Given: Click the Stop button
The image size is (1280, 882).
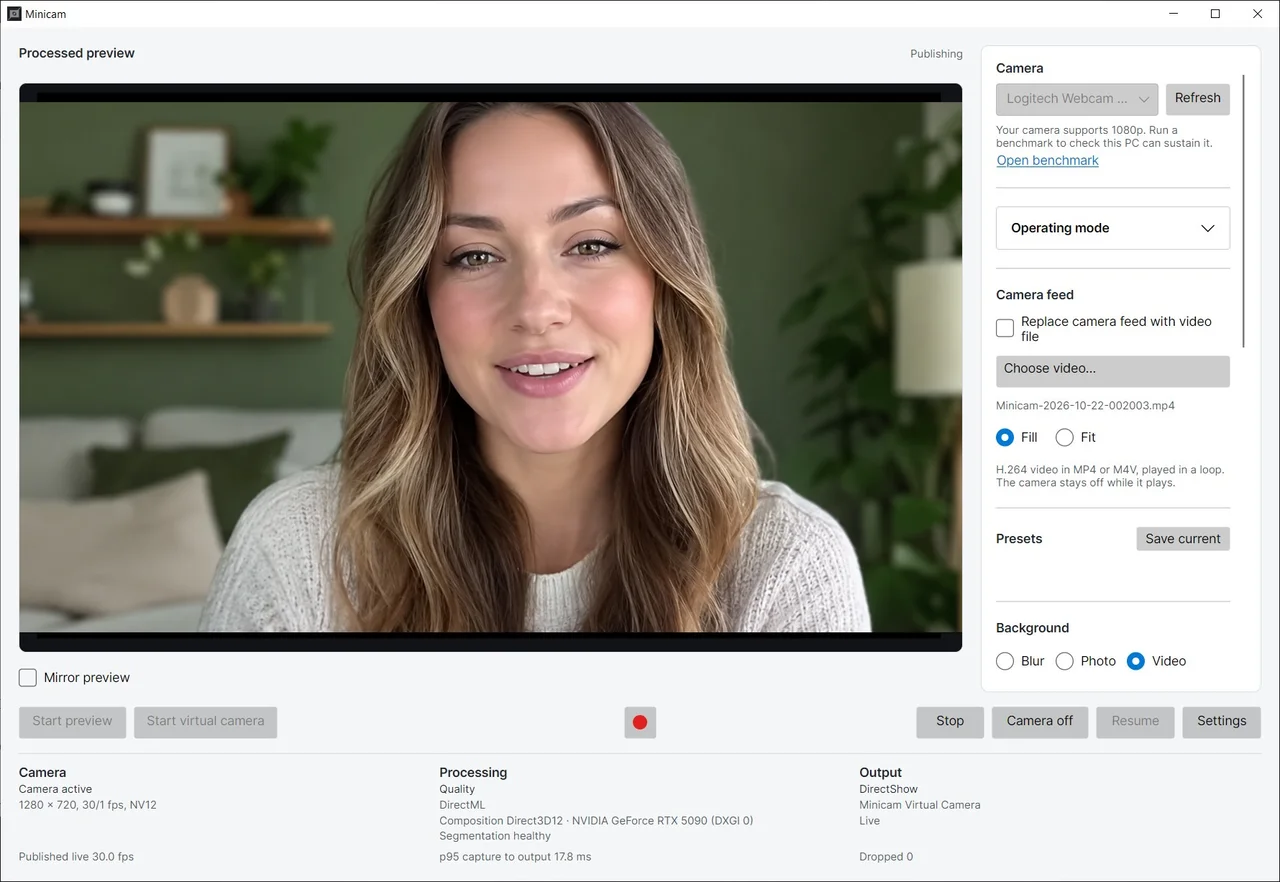Looking at the screenshot, I should pos(950,722).
